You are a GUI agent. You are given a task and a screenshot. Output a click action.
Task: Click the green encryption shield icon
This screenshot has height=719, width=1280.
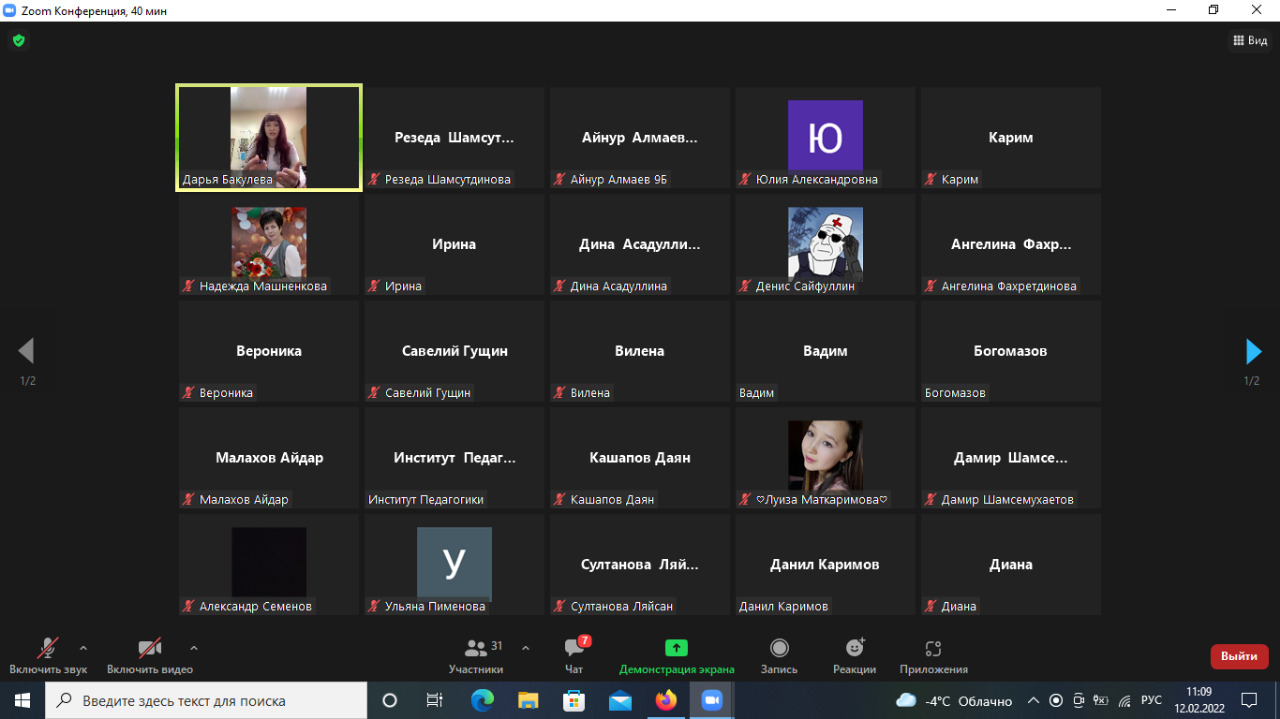[18, 41]
